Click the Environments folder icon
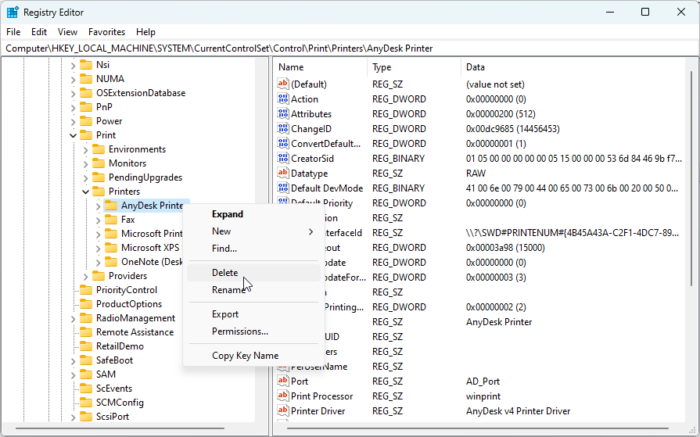This screenshot has height=437, width=700. click(98, 149)
